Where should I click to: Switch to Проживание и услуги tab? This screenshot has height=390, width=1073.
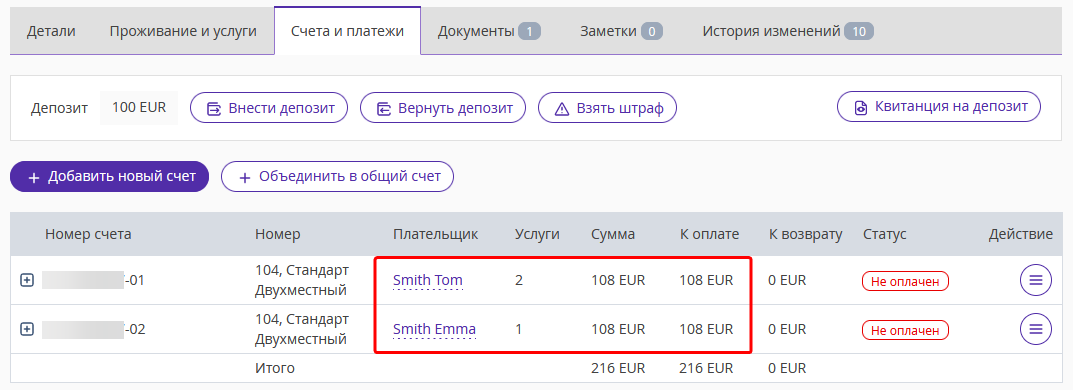click(x=183, y=31)
